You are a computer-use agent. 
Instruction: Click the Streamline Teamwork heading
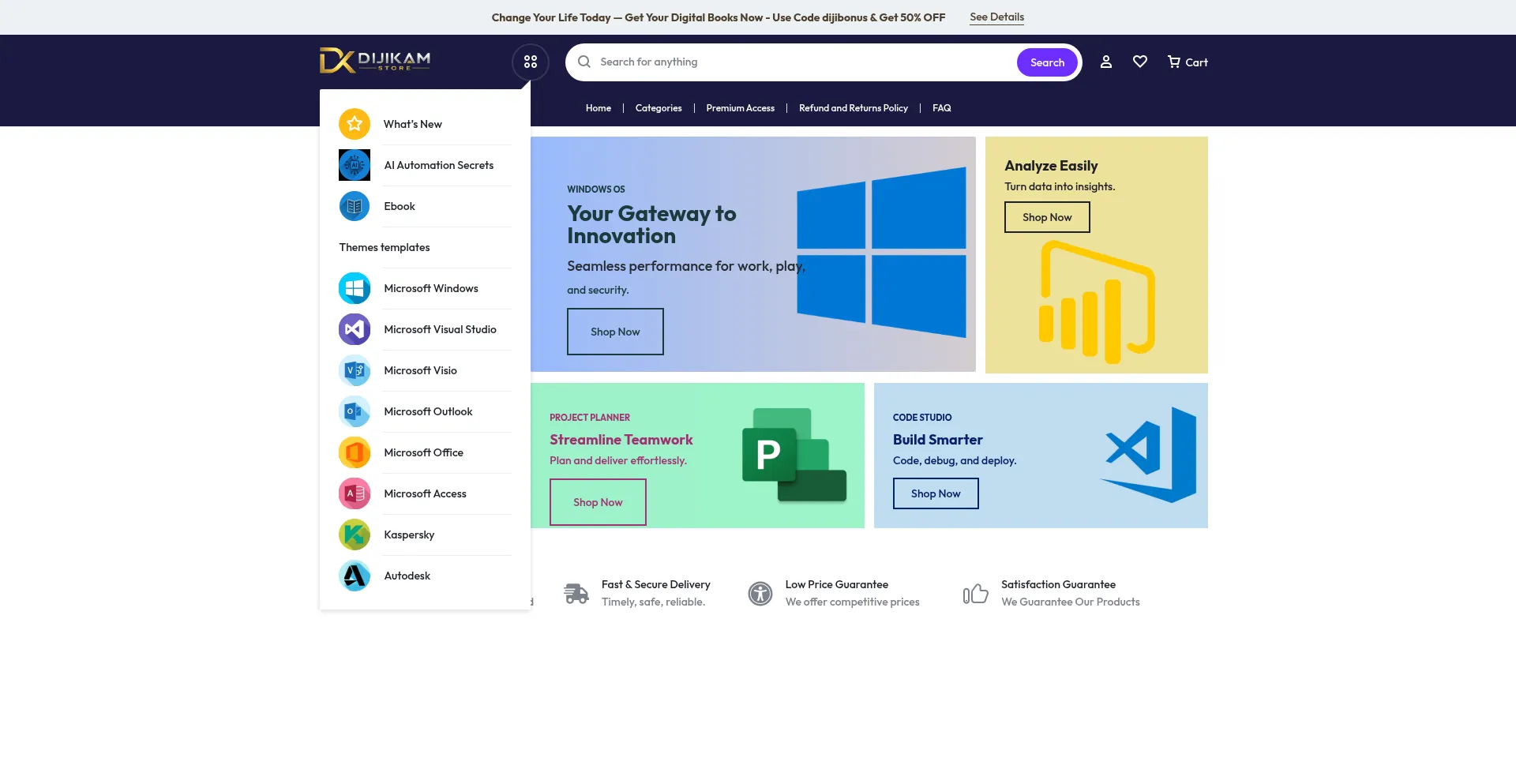pyautogui.click(x=621, y=440)
